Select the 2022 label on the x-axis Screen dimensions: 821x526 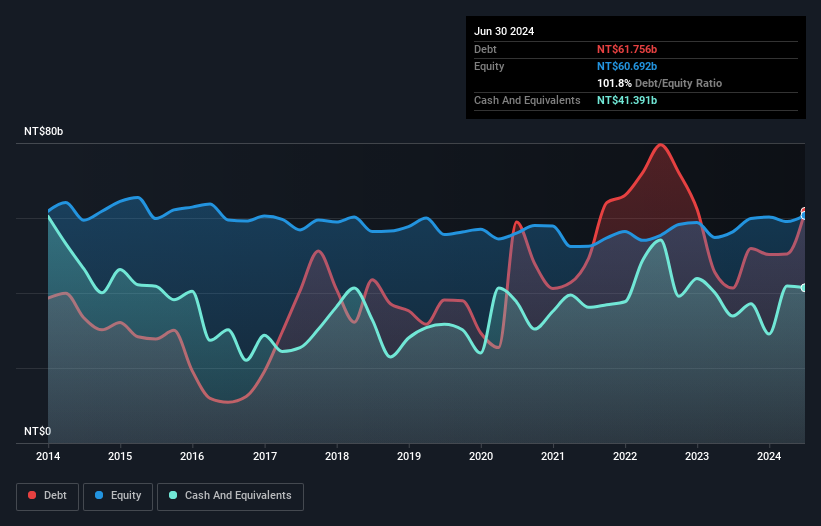625,456
